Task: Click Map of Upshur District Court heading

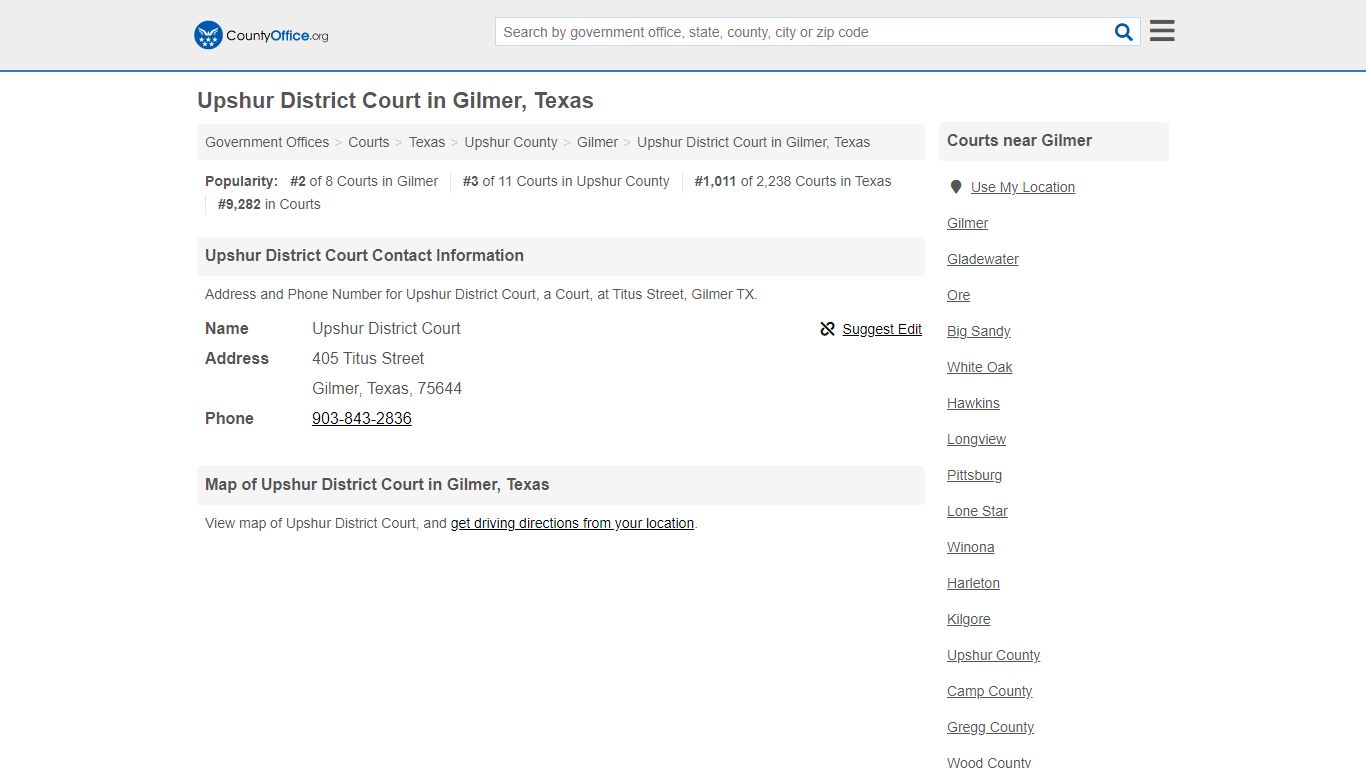Action: (378, 485)
